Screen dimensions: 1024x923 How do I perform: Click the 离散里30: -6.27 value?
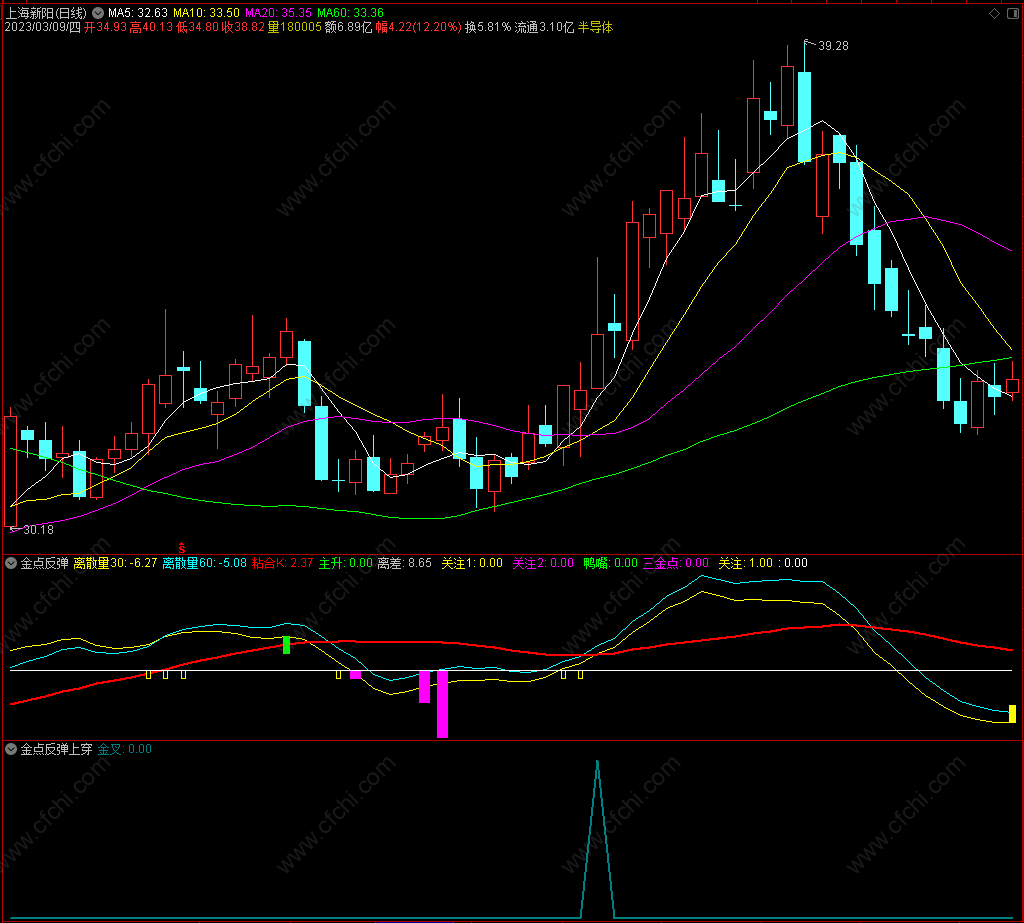click(x=115, y=563)
